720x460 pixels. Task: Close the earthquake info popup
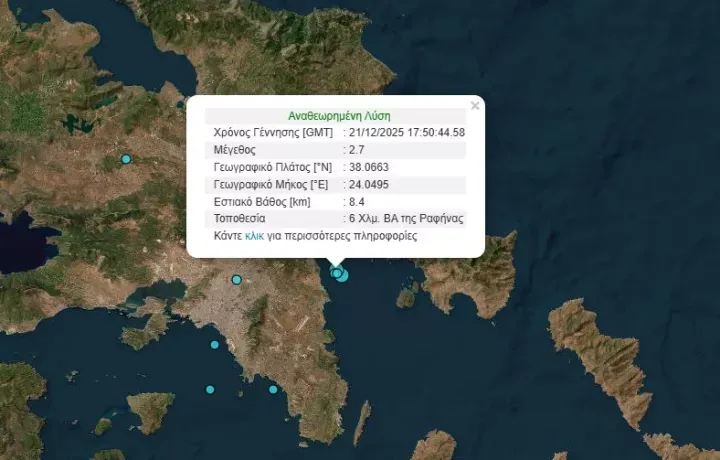pos(475,105)
